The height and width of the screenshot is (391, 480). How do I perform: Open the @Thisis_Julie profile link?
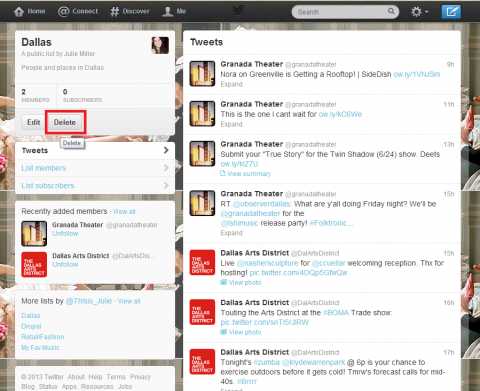89,301
